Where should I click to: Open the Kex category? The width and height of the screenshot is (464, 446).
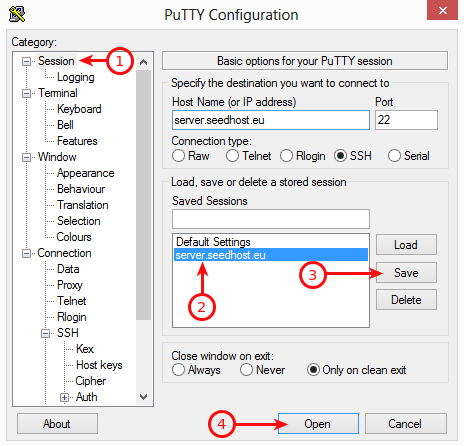[x=85, y=349]
